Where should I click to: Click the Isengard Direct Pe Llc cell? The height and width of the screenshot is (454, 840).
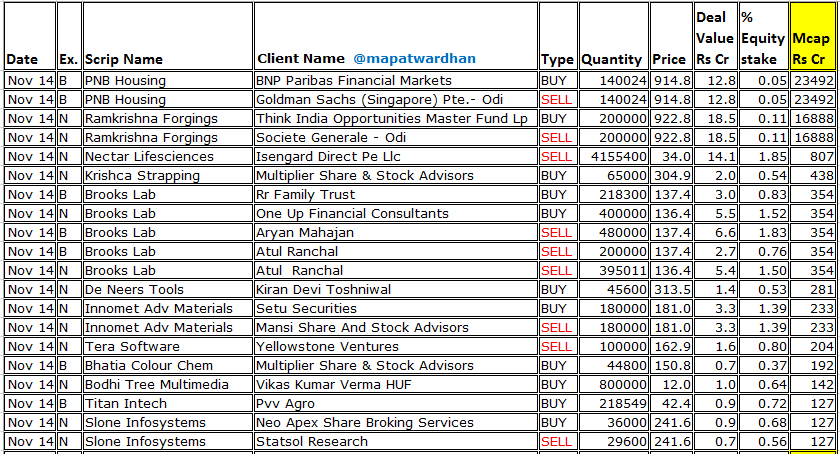coord(396,157)
